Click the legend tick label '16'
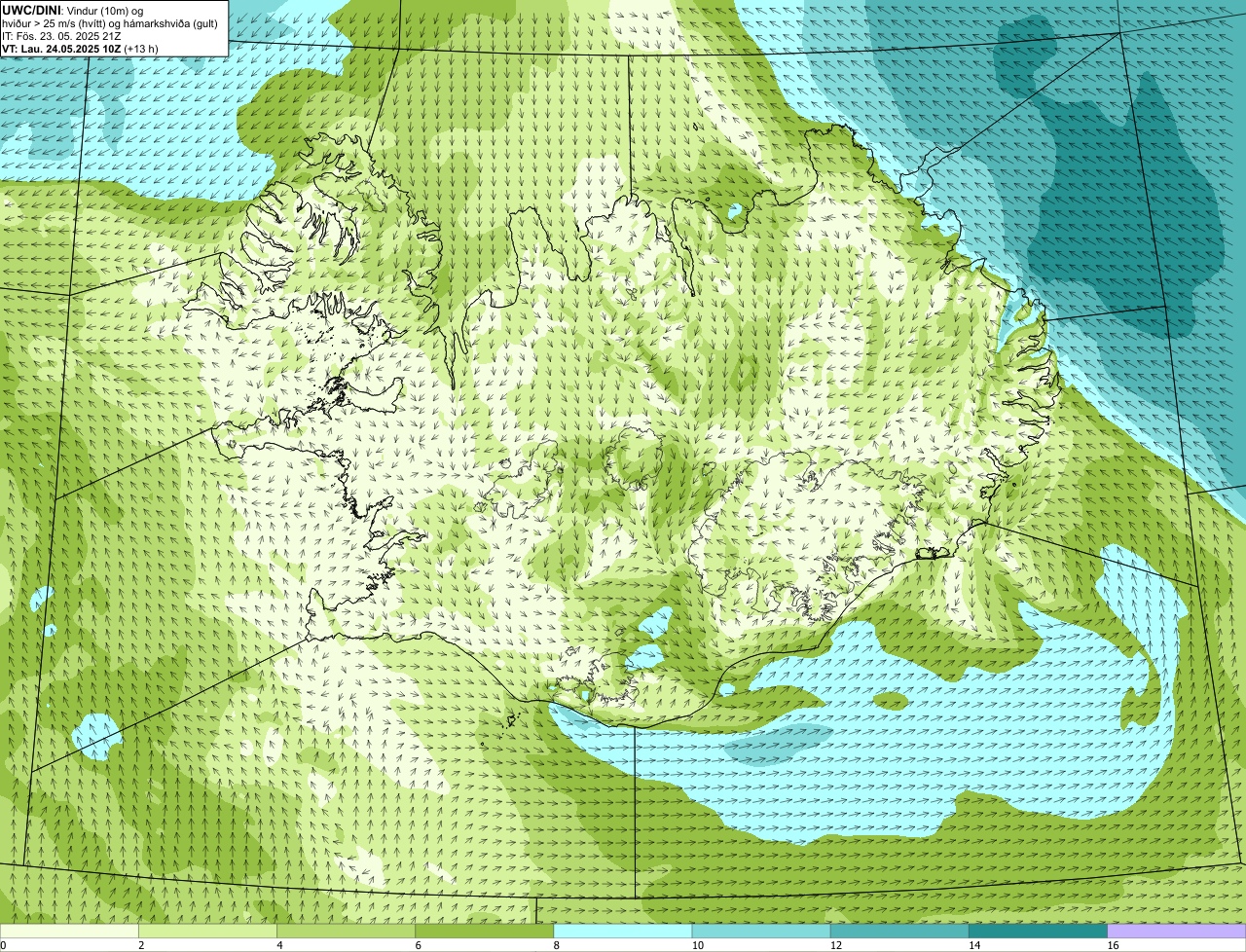 [1113, 945]
